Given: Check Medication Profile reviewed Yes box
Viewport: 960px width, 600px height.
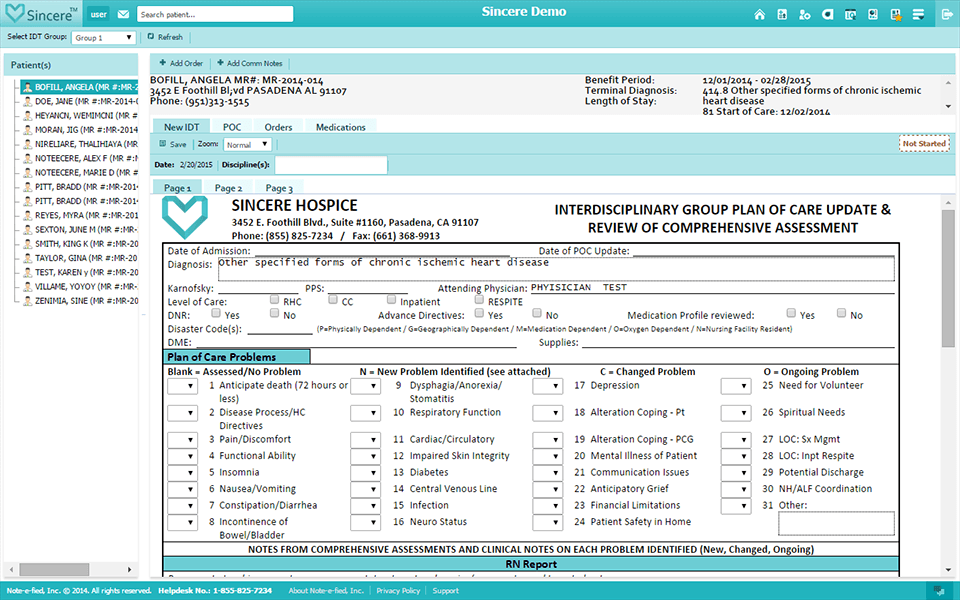Looking at the screenshot, I should [x=791, y=313].
